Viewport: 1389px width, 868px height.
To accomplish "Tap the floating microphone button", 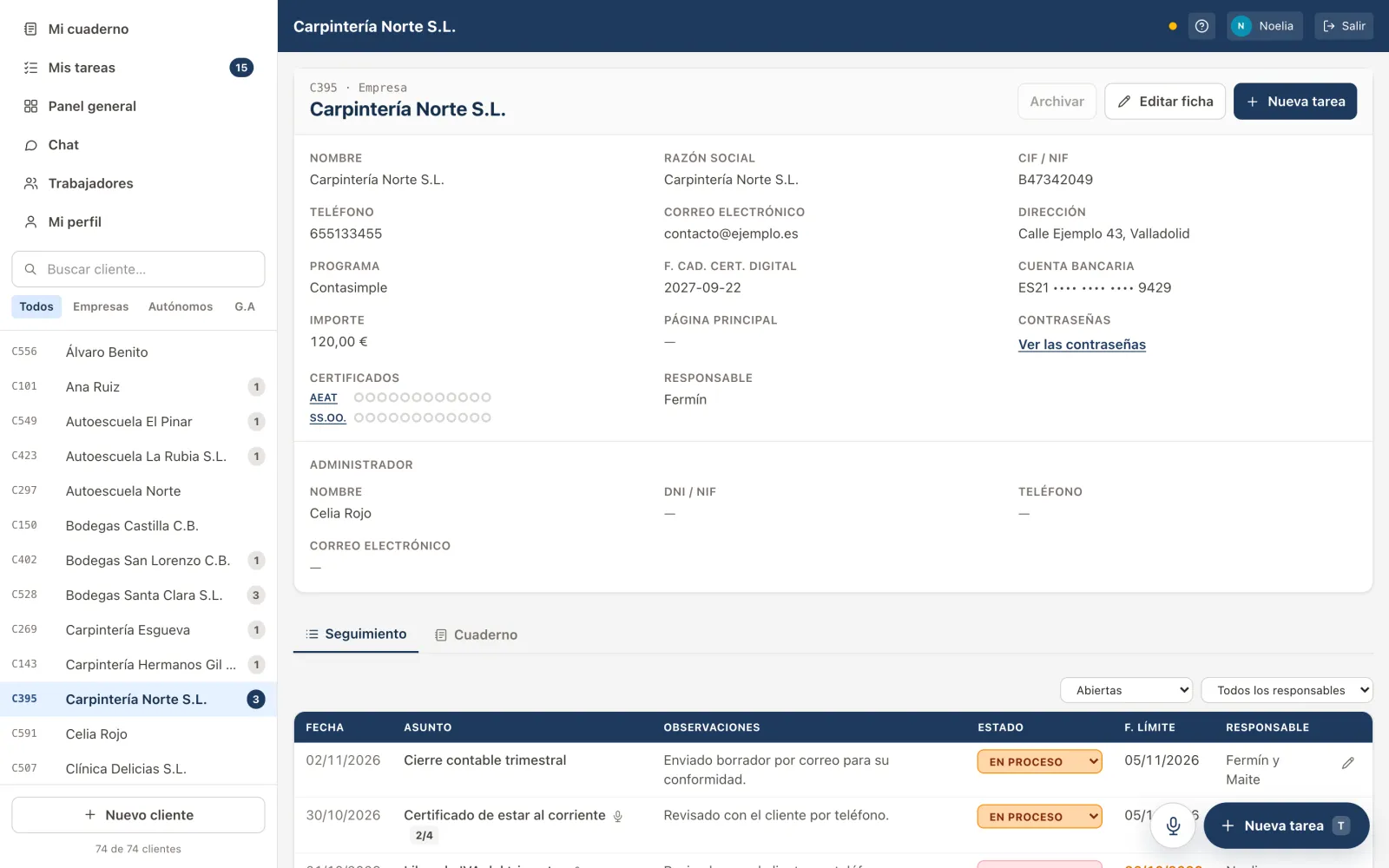I will click(x=1173, y=825).
